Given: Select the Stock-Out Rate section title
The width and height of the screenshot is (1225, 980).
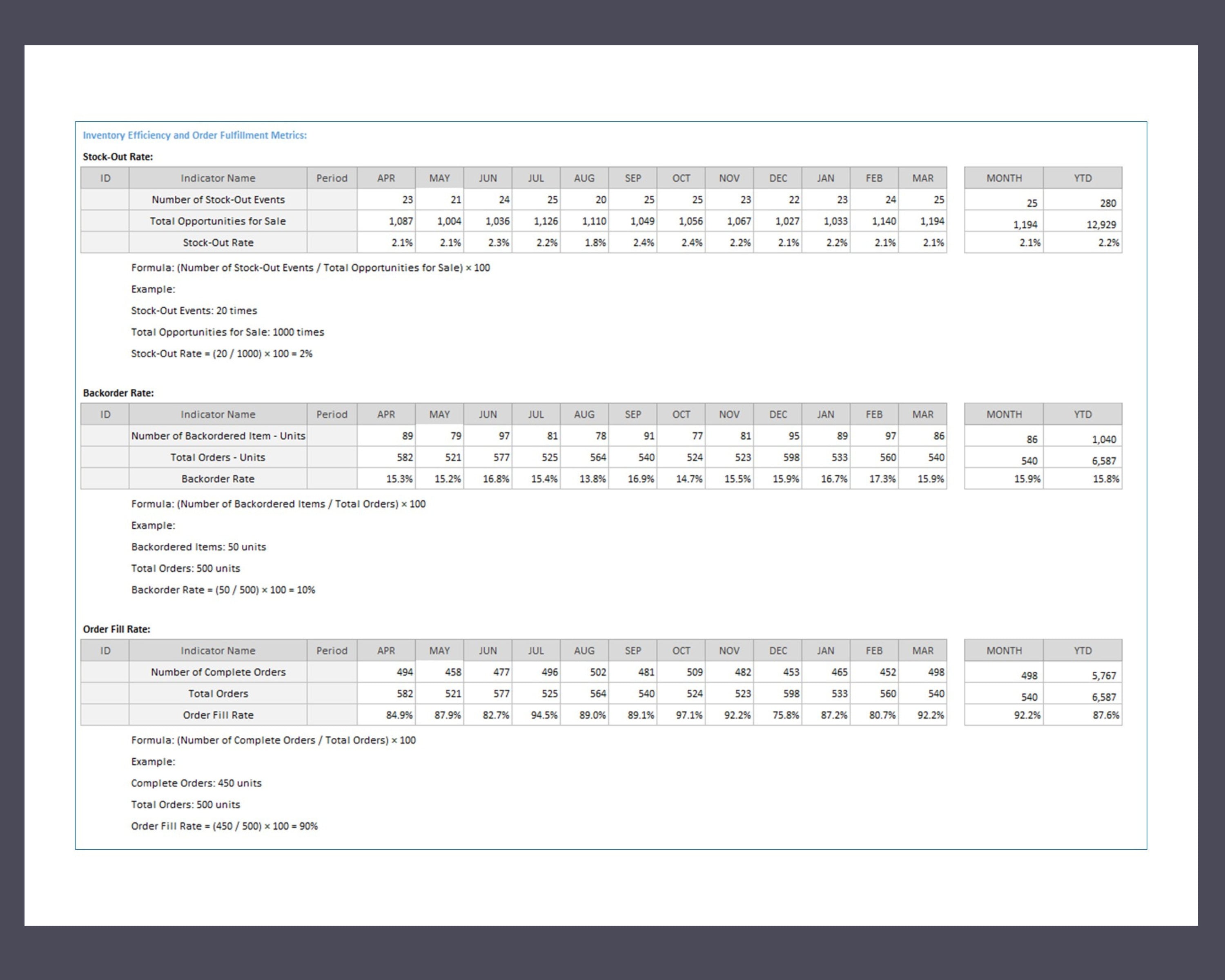Looking at the screenshot, I should point(118,157).
